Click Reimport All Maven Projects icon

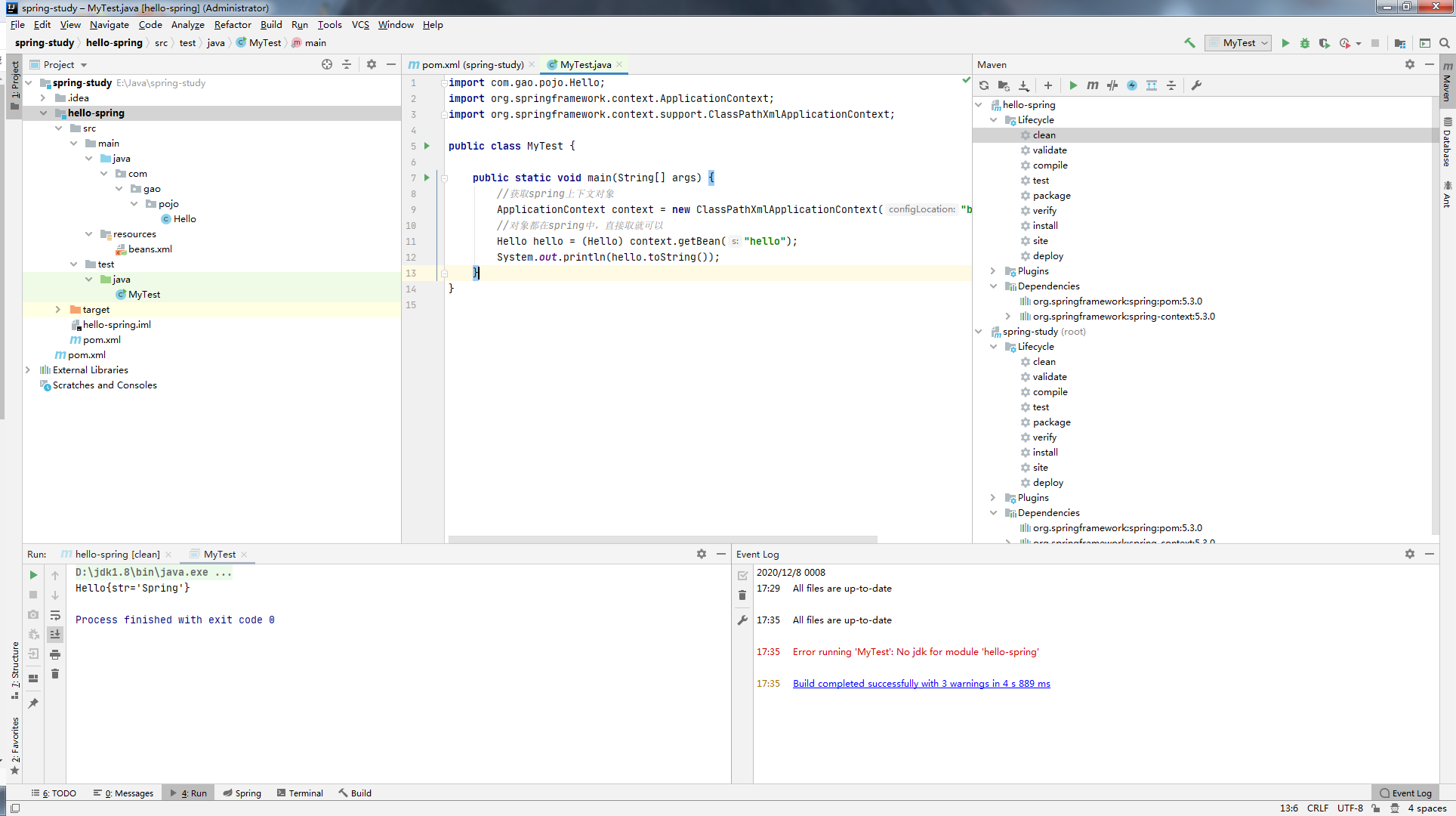tap(984, 85)
